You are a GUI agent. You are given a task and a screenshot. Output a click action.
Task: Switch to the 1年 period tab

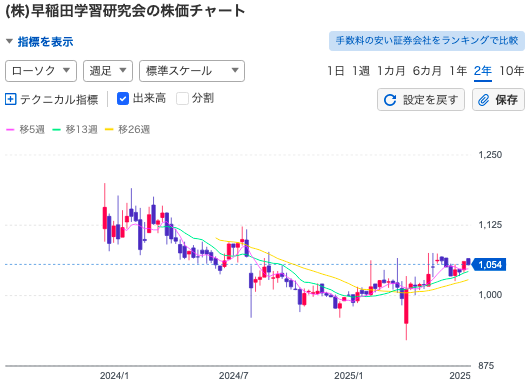pos(458,71)
